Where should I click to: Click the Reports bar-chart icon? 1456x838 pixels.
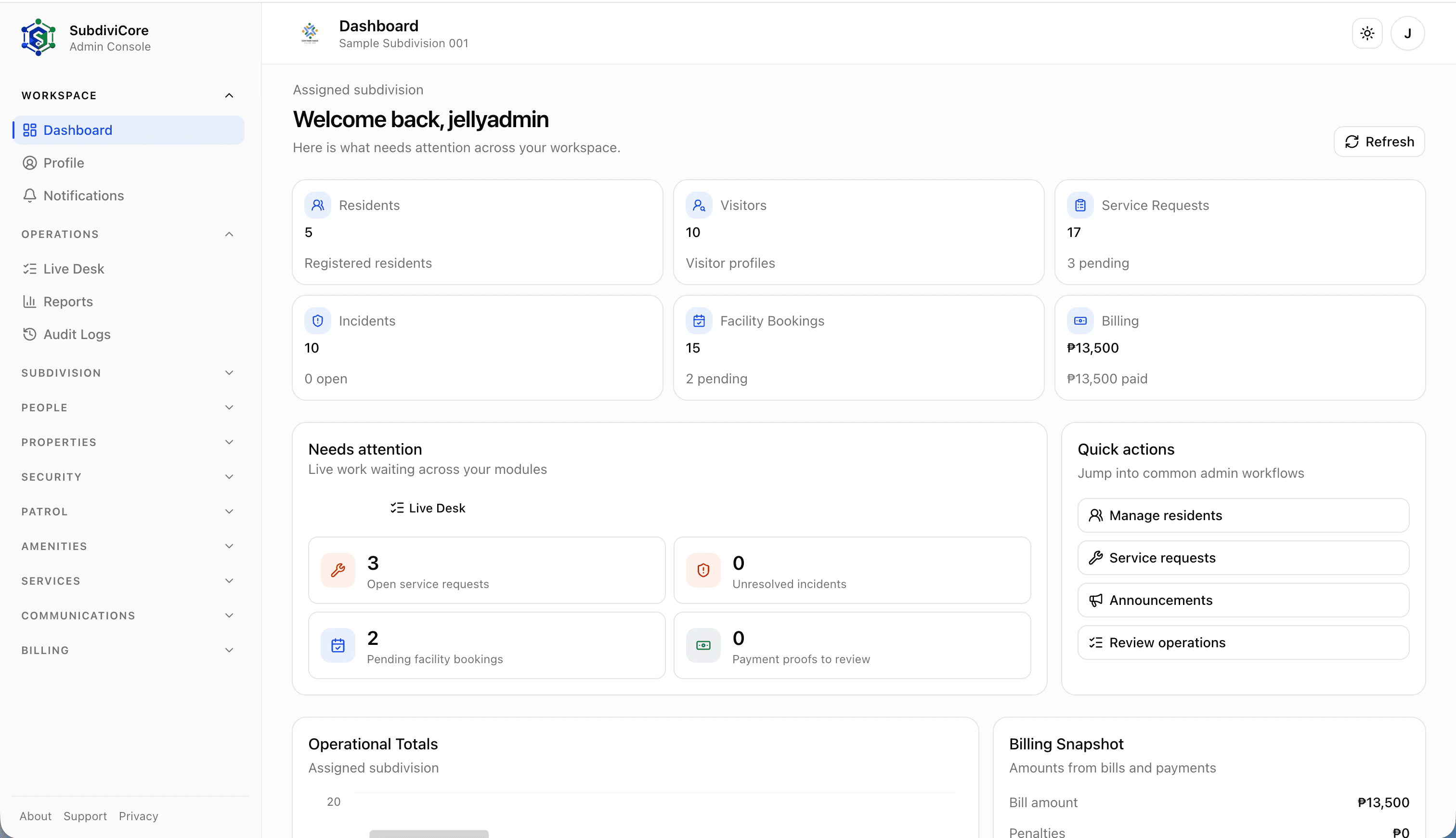click(29, 301)
